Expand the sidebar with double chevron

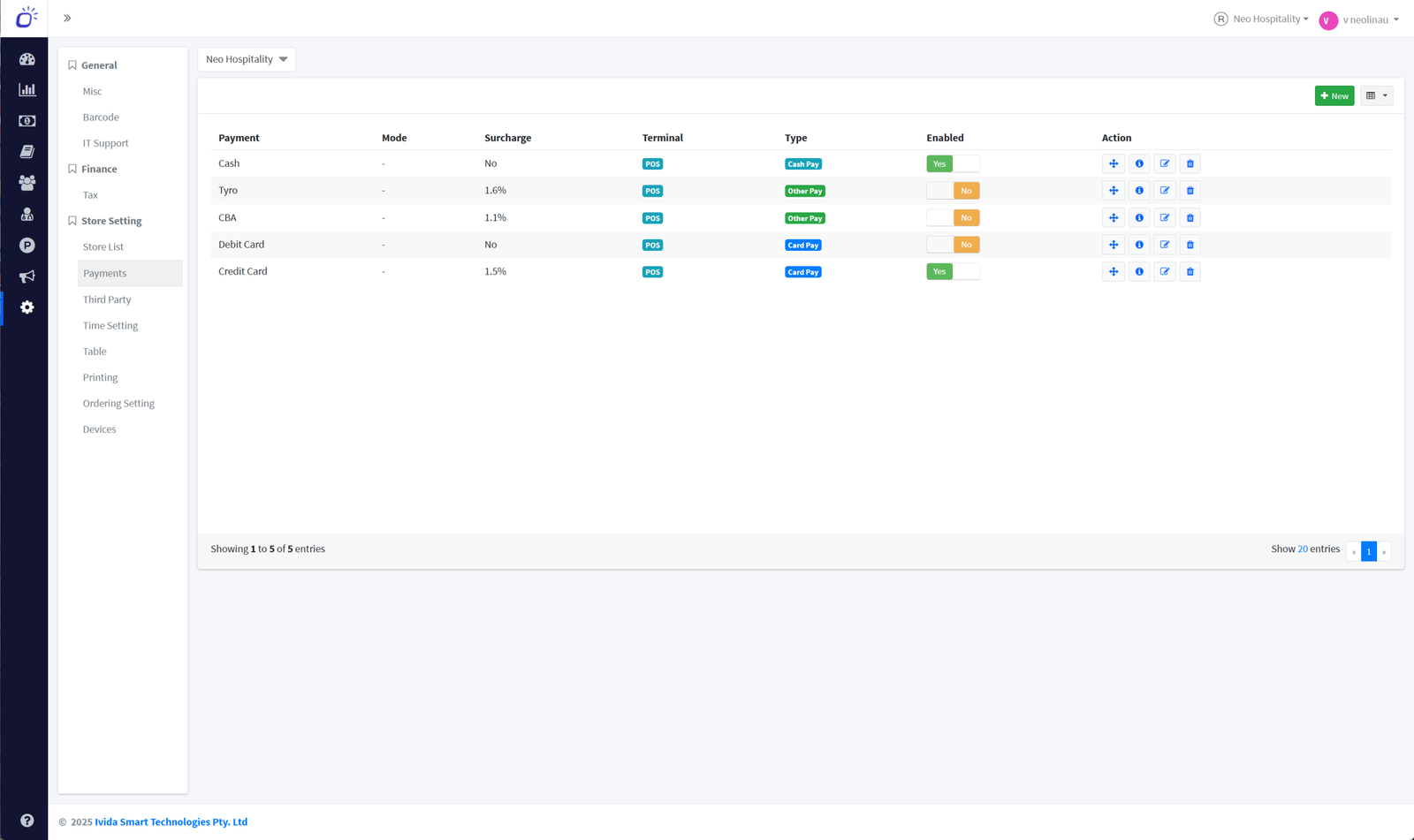coord(67,19)
